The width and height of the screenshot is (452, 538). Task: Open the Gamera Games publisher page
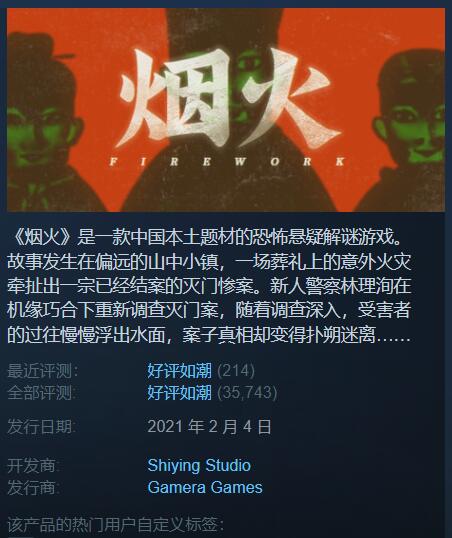pos(205,487)
